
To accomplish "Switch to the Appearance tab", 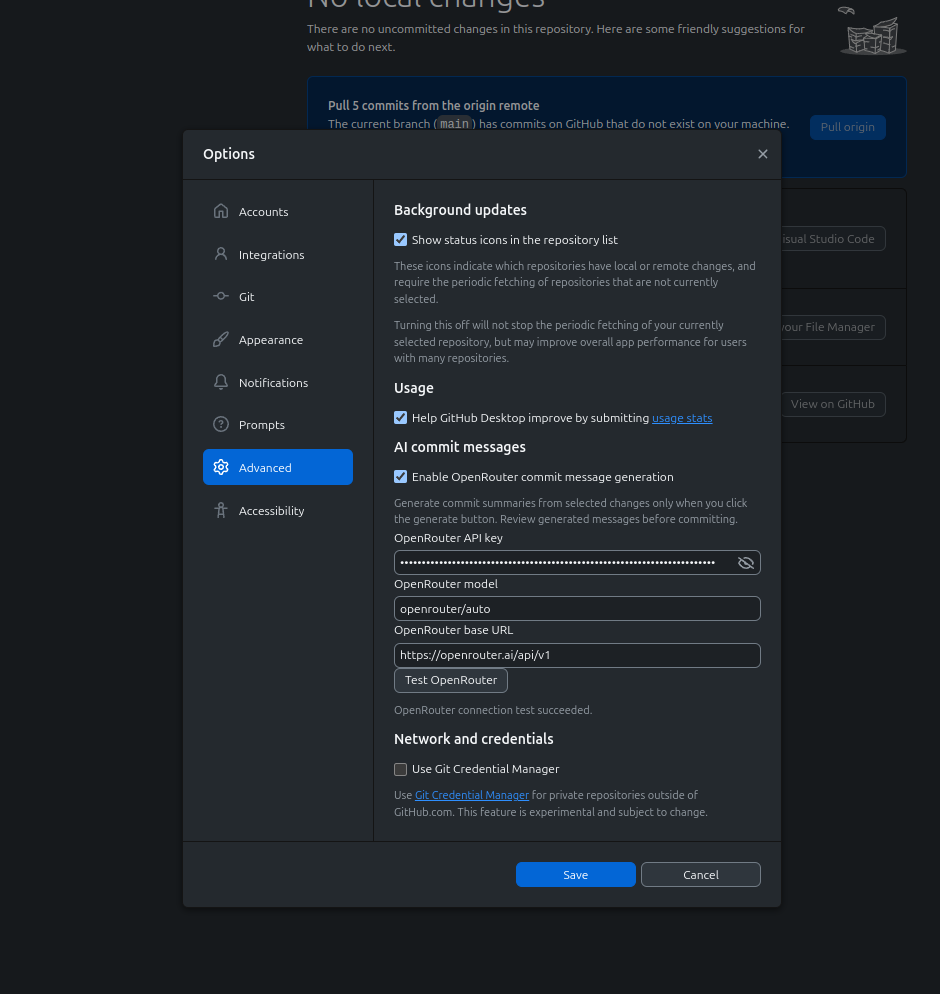I will tap(278, 340).
